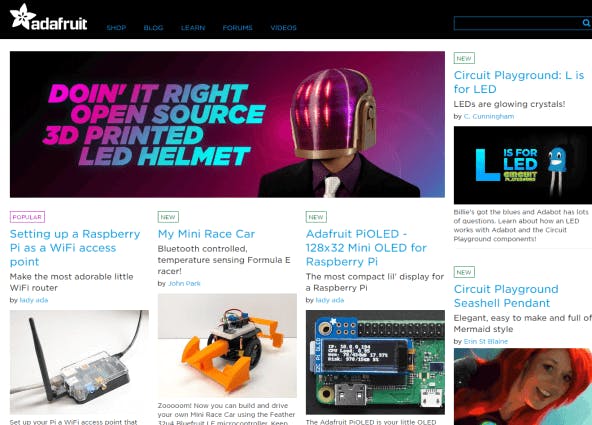
Task: Open the My Mini Race Car guide
Action: [206, 234]
